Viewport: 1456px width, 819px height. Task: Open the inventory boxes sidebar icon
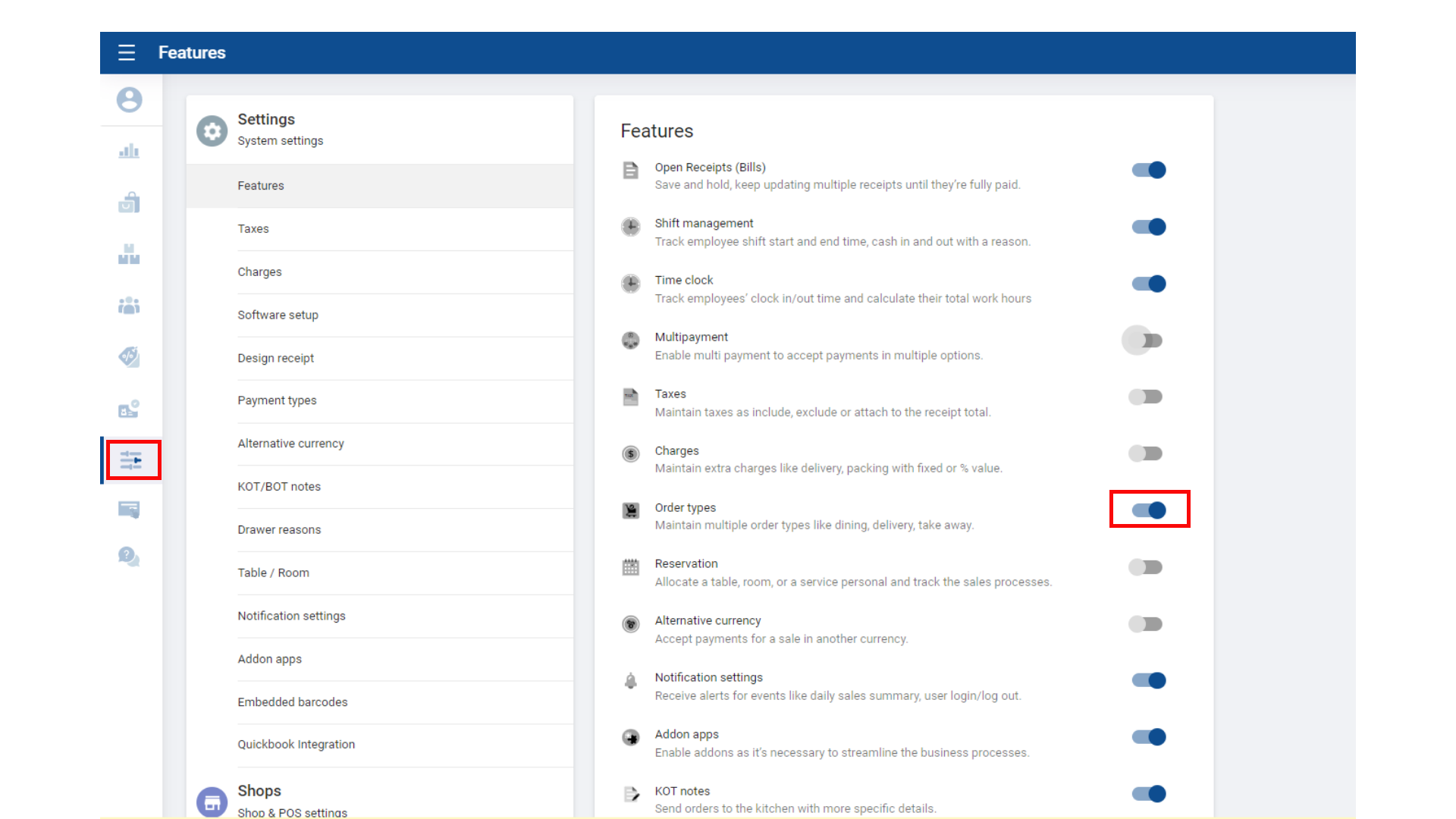click(129, 254)
